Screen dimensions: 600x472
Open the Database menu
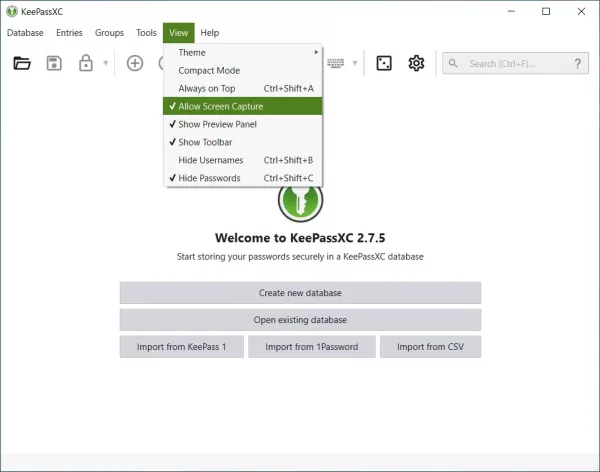click(25, 33)
